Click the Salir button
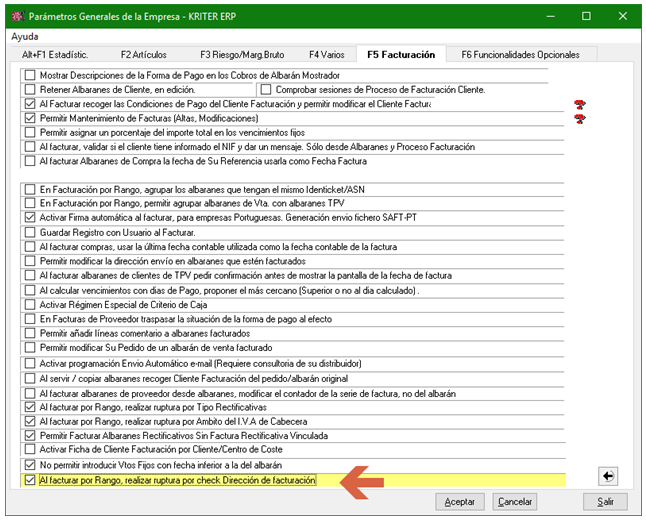Viewport: 646px width, 520px height. (x=605, y=501)
